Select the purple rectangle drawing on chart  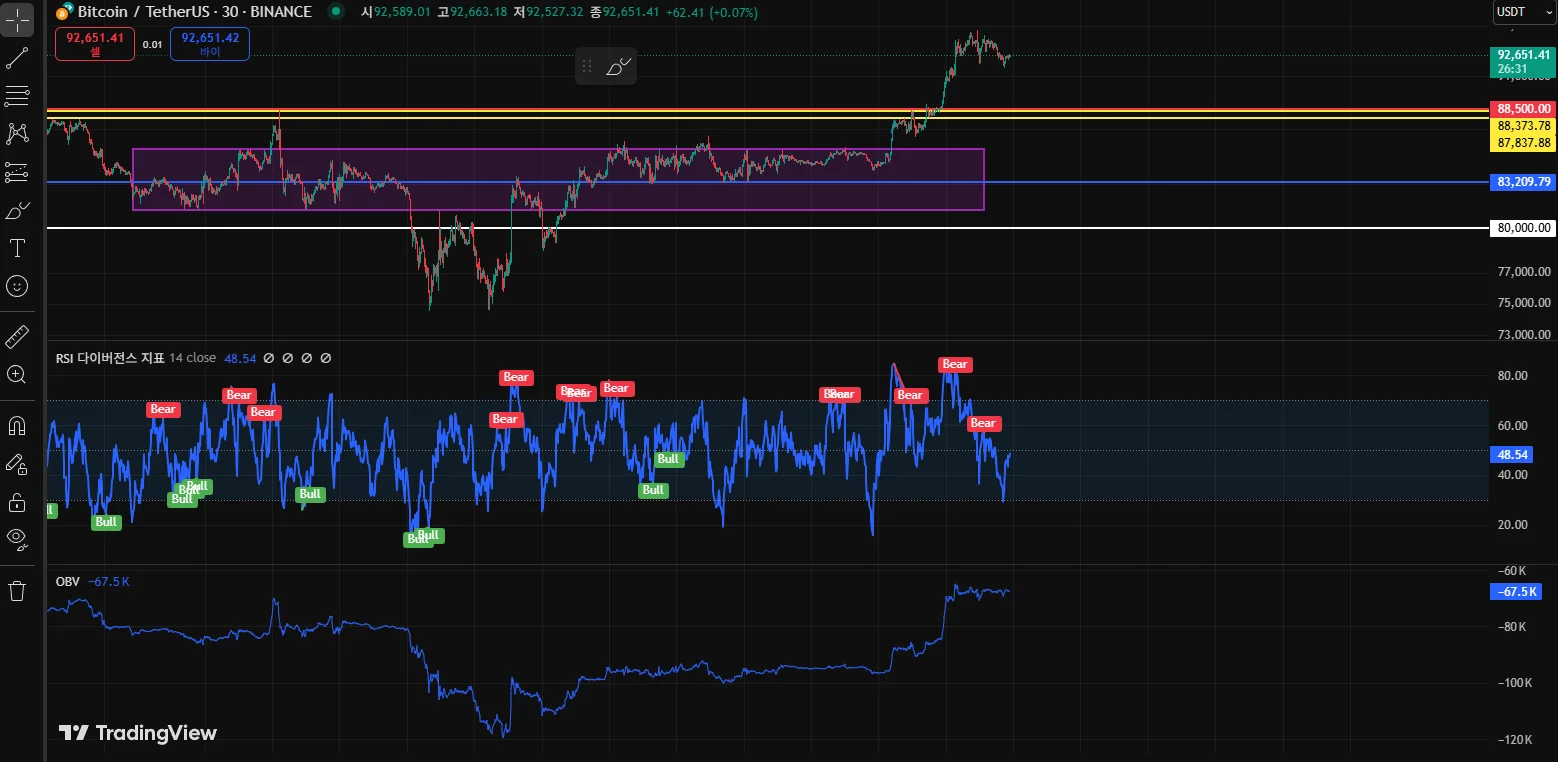pos(558,180)
